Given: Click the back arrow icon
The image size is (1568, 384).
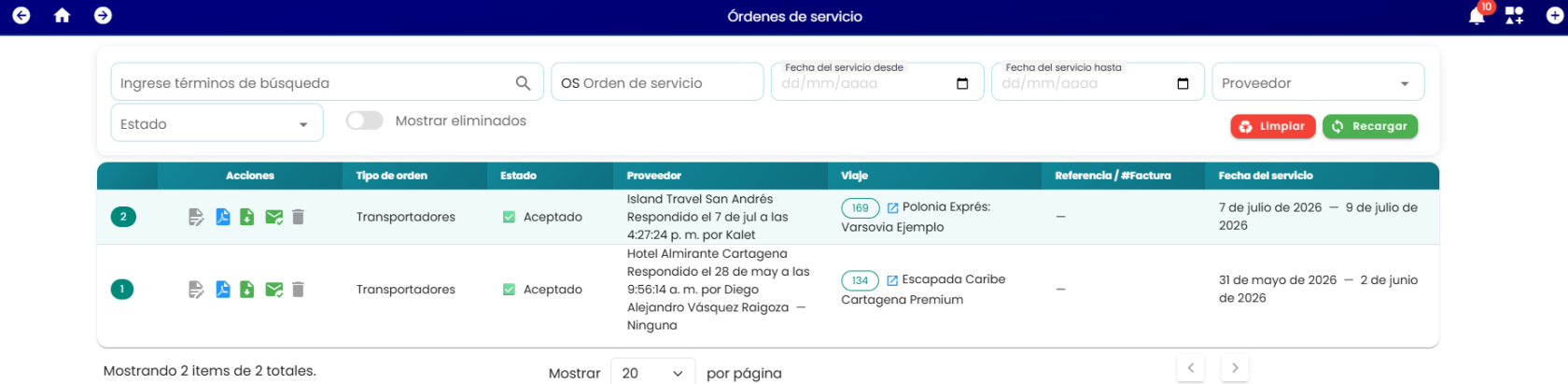Looking at the screenshot, I should tap(21, 16).
